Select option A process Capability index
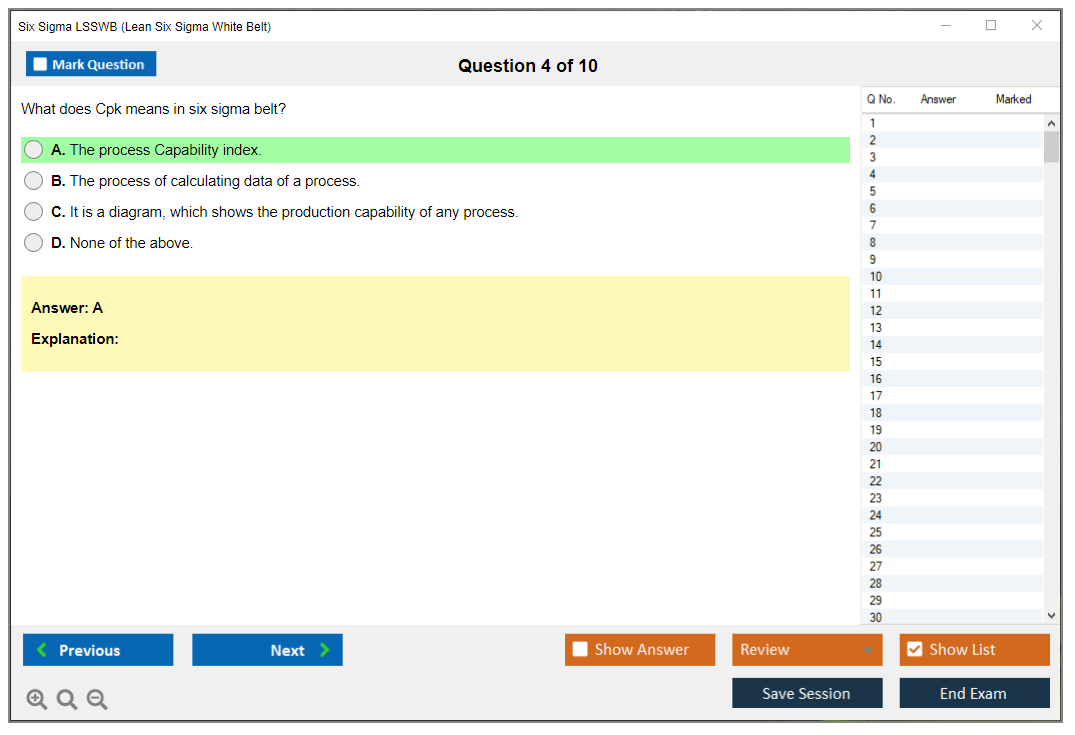 34,150
